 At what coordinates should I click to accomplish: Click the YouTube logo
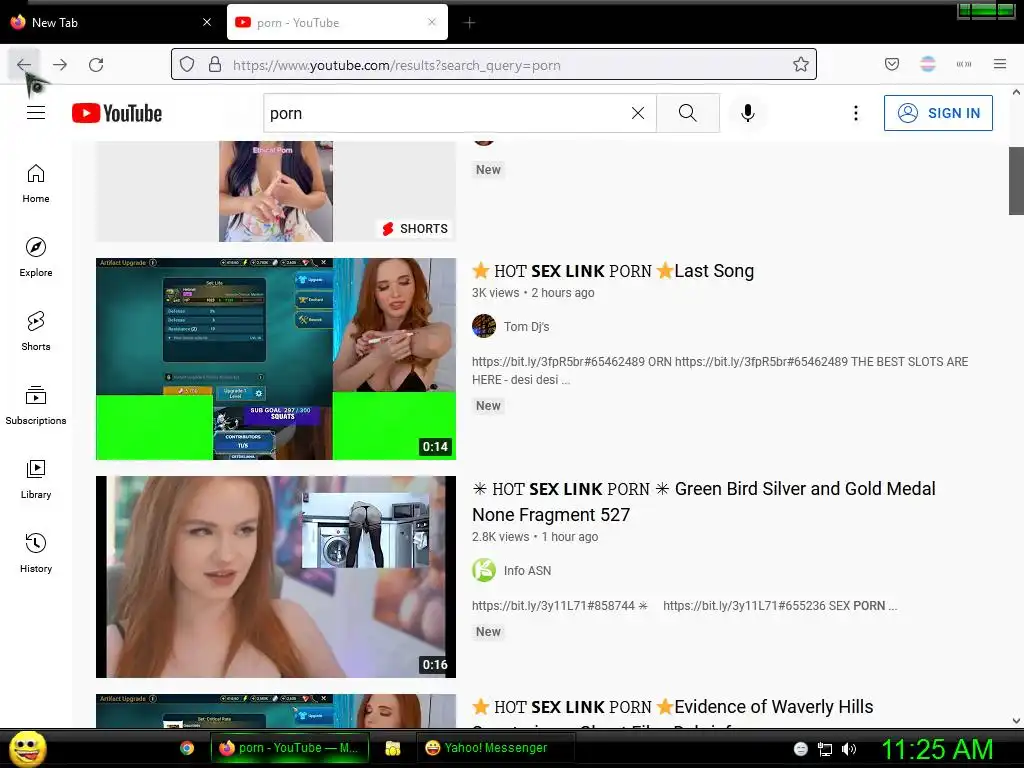[x=117, y=113]
